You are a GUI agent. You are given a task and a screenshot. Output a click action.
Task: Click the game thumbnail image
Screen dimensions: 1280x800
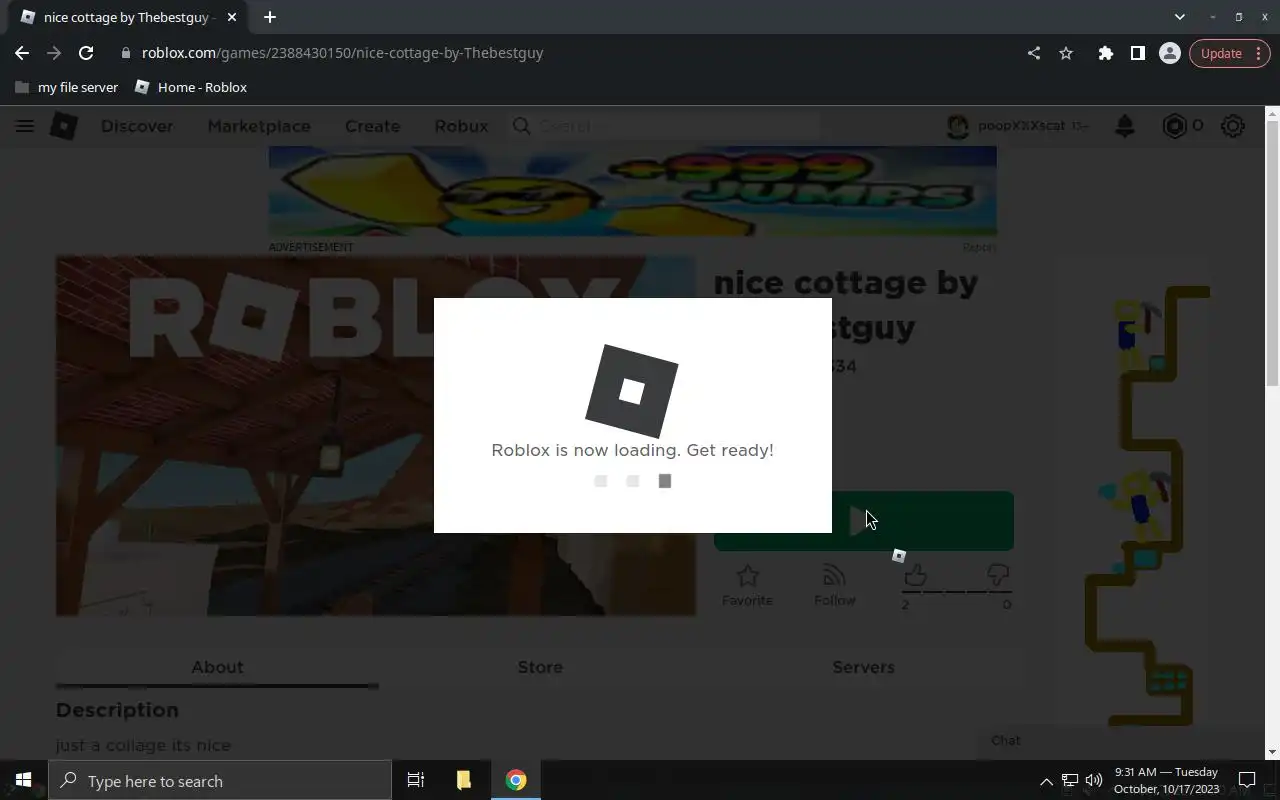click(375, 436)
